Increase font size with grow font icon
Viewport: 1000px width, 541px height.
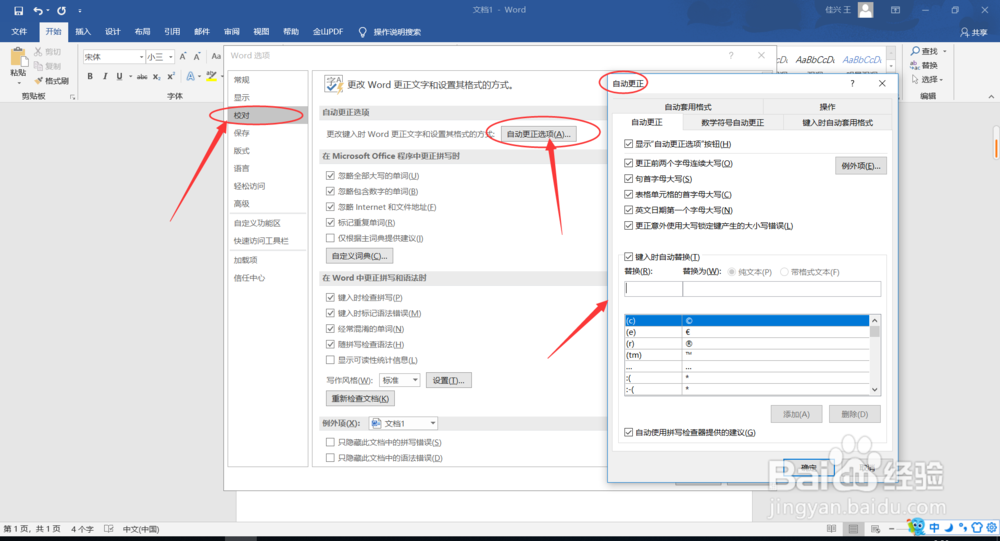(x=183, y=57)
